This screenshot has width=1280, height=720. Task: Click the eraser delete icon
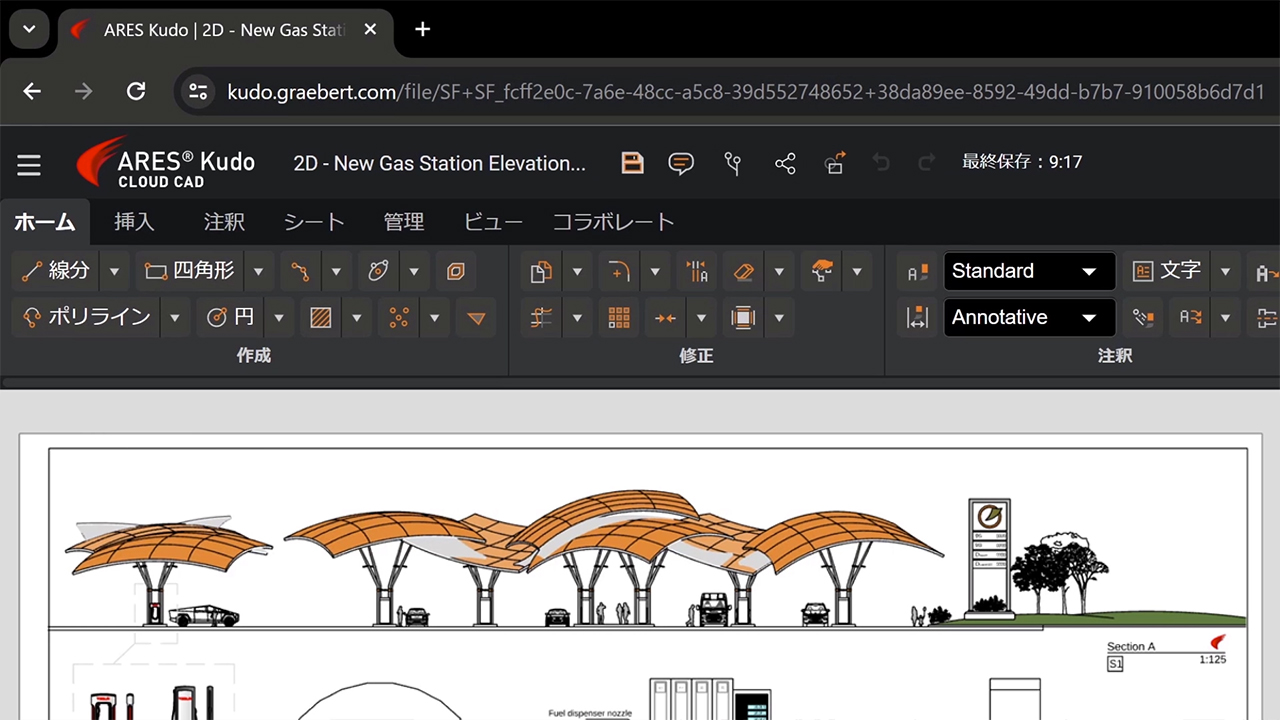[x=742, y=271]
